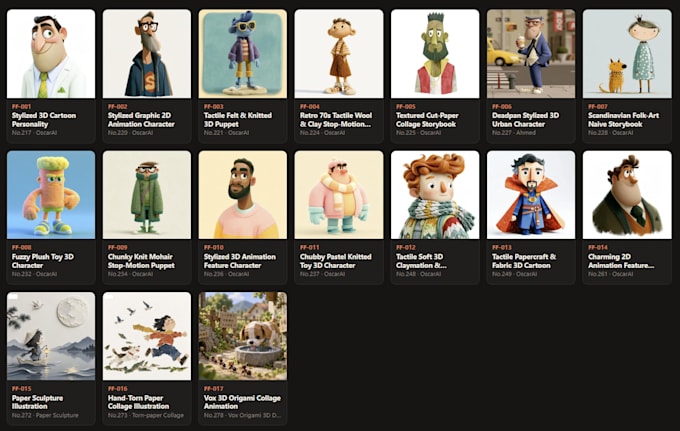Click the FF-013 code label
Screen dimensions: 680x431
tap(502, 248)
